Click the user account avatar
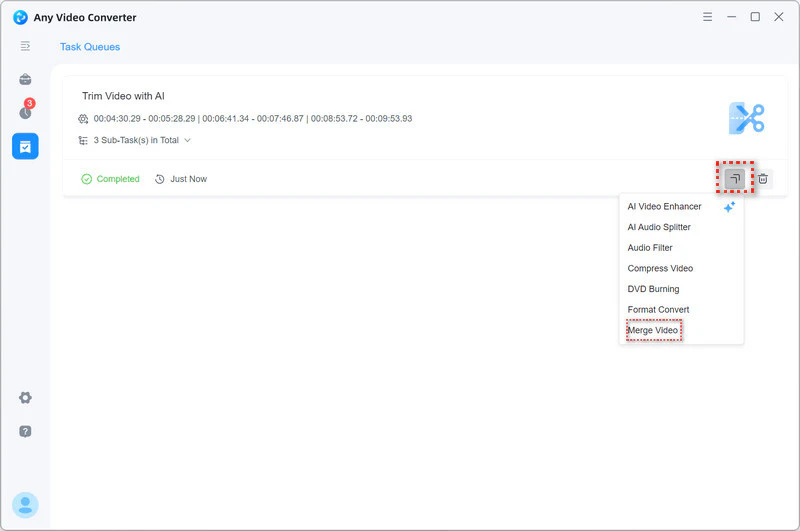The height and width of the screenshot is (531, 800). tap(25, 505)
